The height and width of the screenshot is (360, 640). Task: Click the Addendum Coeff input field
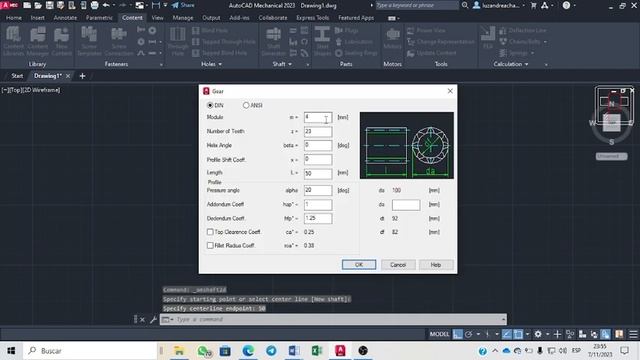pyautogui.click(x=318, y=204)
